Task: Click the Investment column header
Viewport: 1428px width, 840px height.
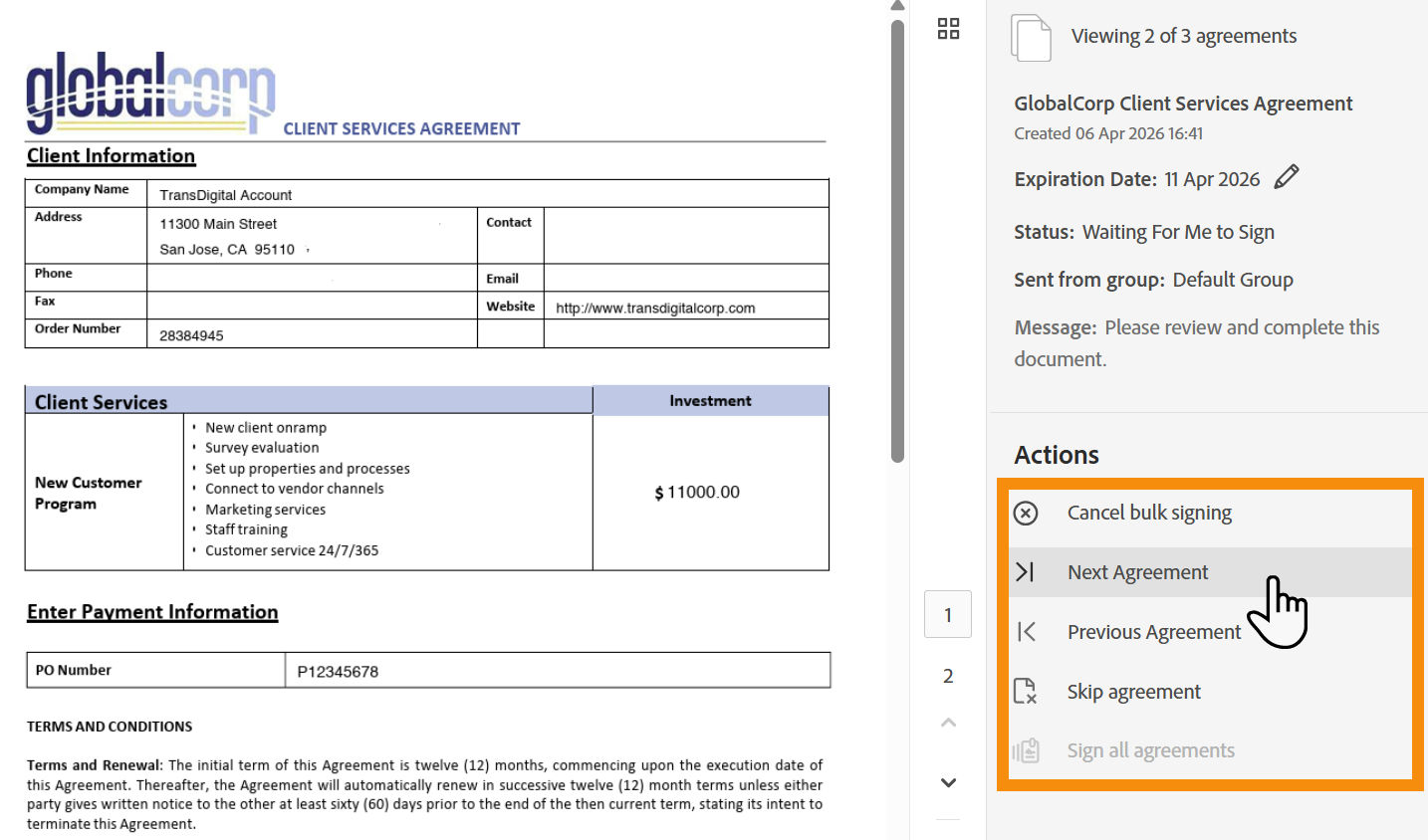Action: [710, 401]
